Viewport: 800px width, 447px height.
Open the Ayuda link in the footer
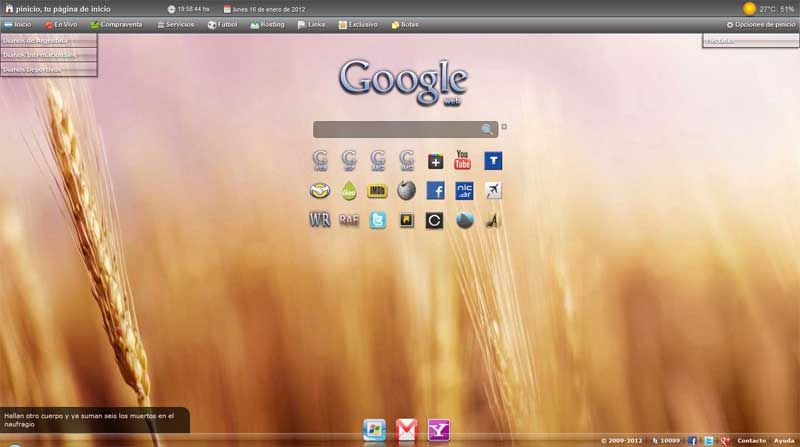tap(784, 440)
